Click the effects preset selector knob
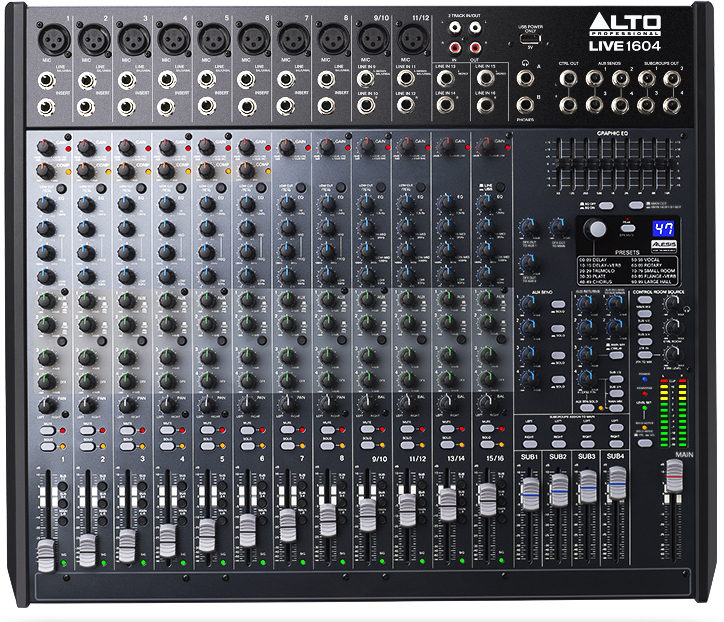Viewport: 724px width, 622px height. tap(596, 229)
